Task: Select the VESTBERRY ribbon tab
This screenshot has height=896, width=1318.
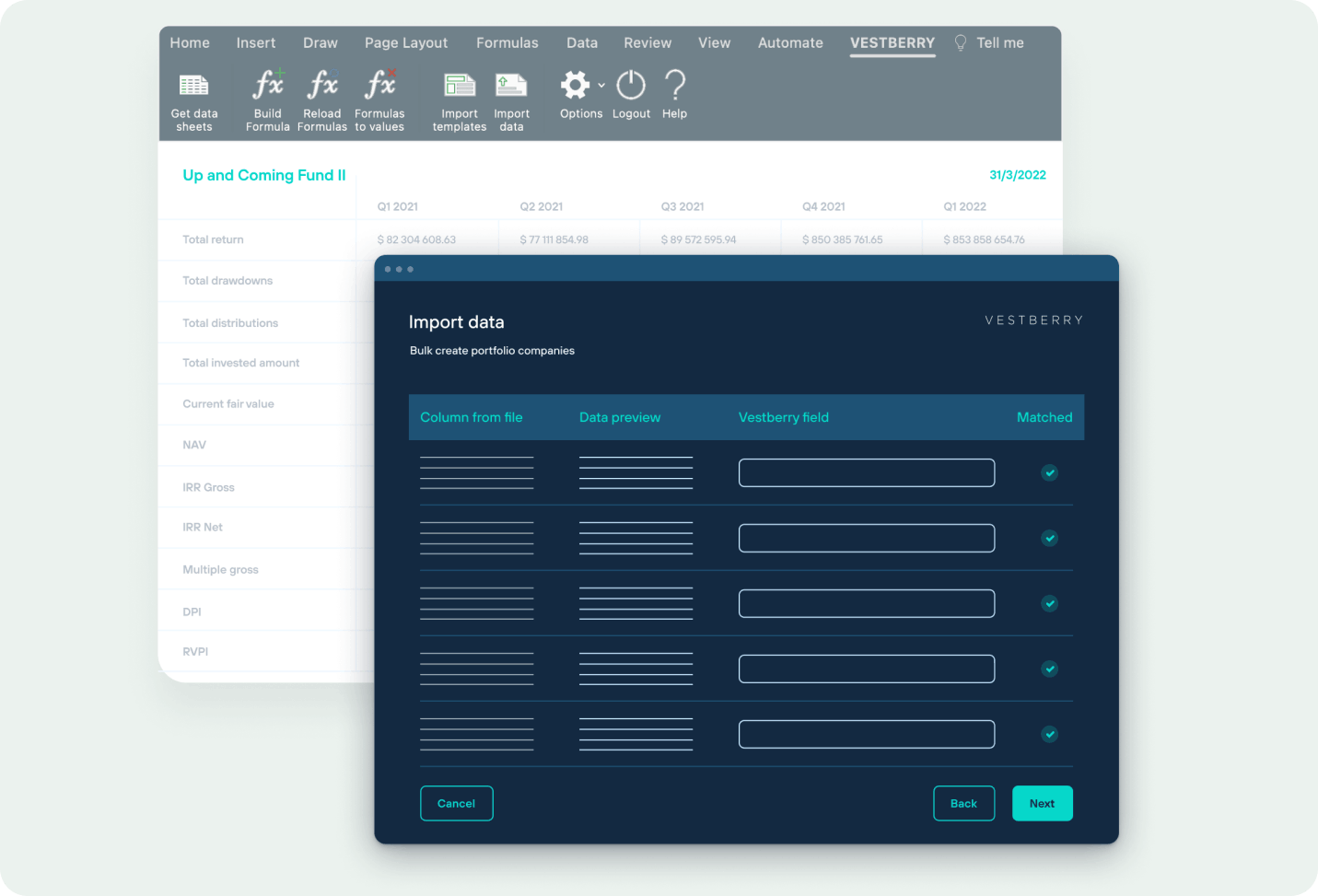Action: pyautogui.click(x=892, y=43)
